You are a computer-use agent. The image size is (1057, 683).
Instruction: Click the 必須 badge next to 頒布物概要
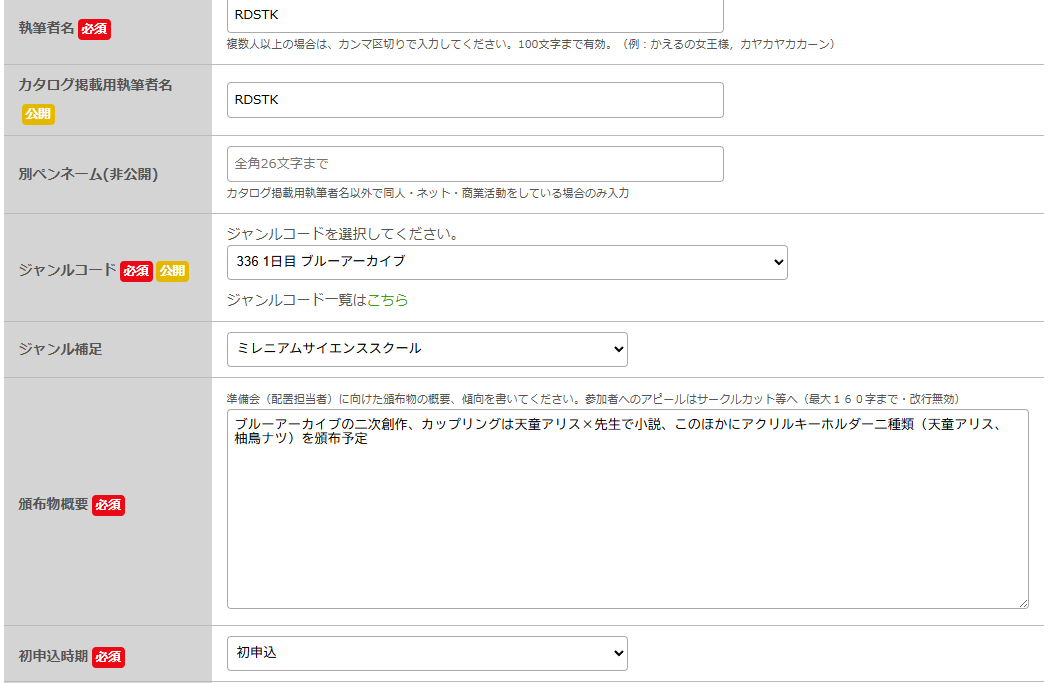click(x=109, y=505)
